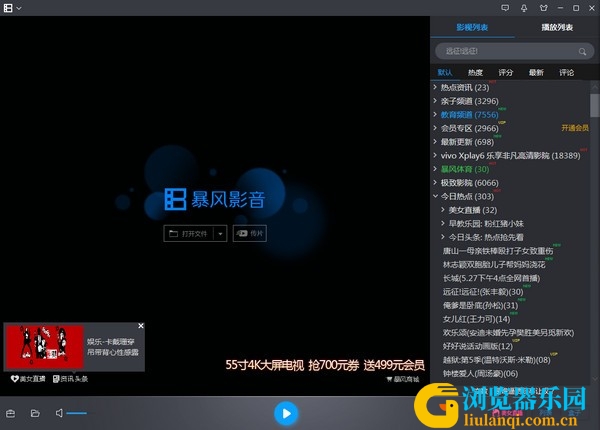This screenshot has width=600, height=430.
Task: Switch to the 影视列表 tab
Action: click(472, 27)
